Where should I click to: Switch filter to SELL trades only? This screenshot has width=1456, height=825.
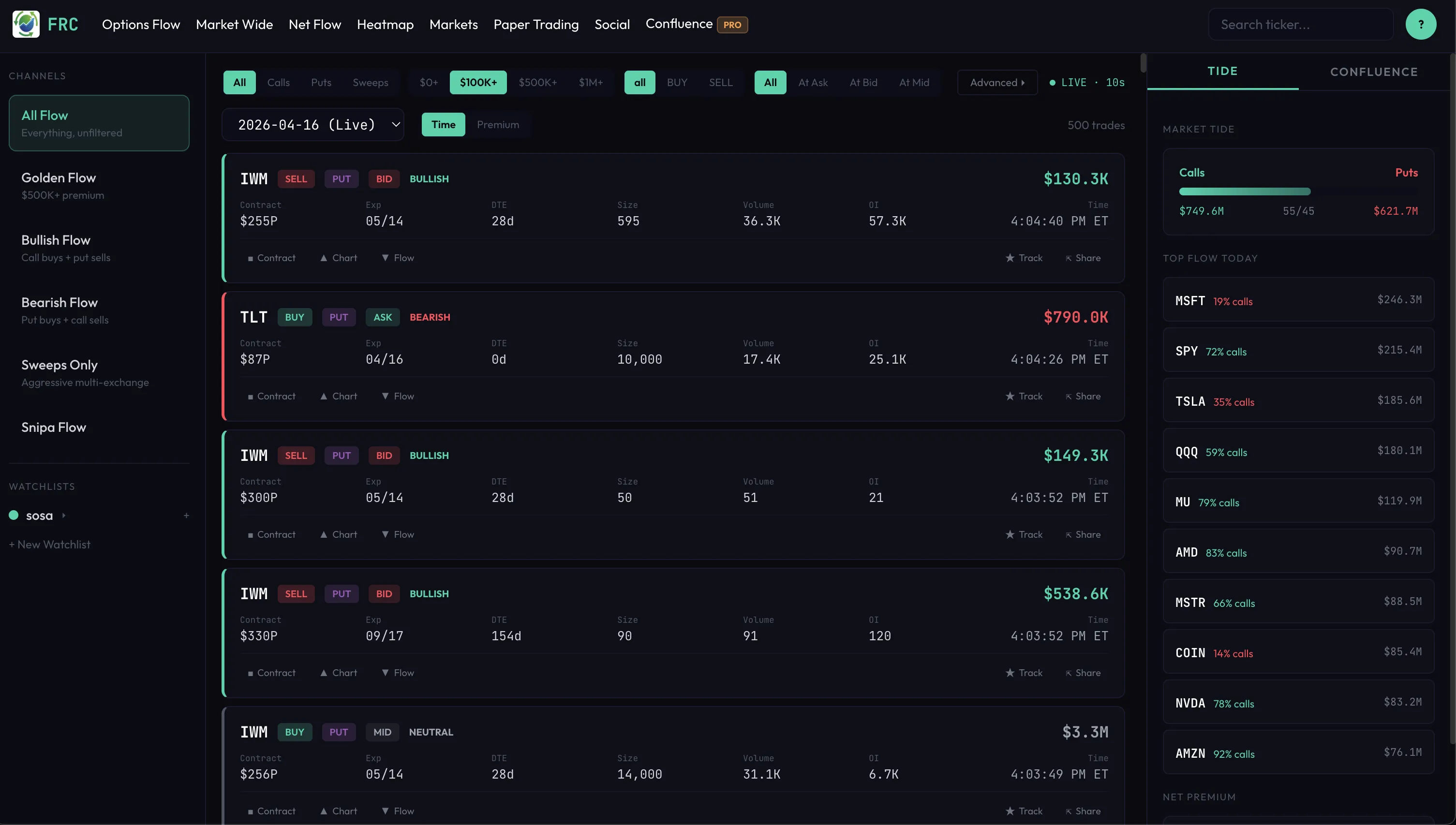click(x=720, y=82)
